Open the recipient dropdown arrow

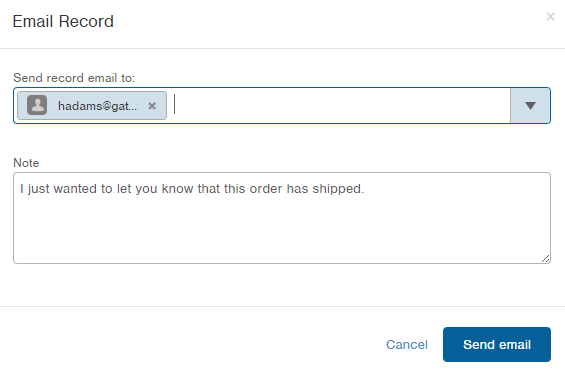(x=530, y=106)
